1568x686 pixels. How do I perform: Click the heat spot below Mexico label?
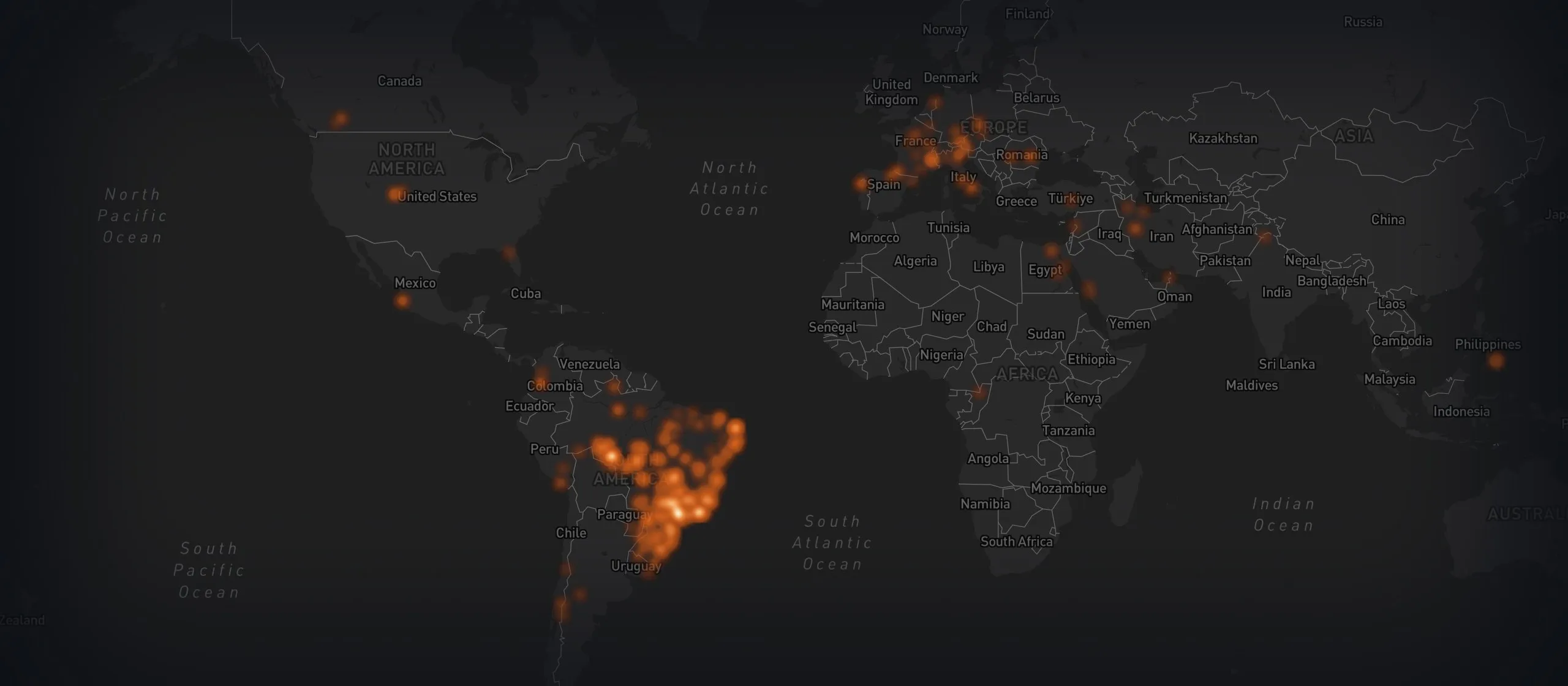coord(402,301)
